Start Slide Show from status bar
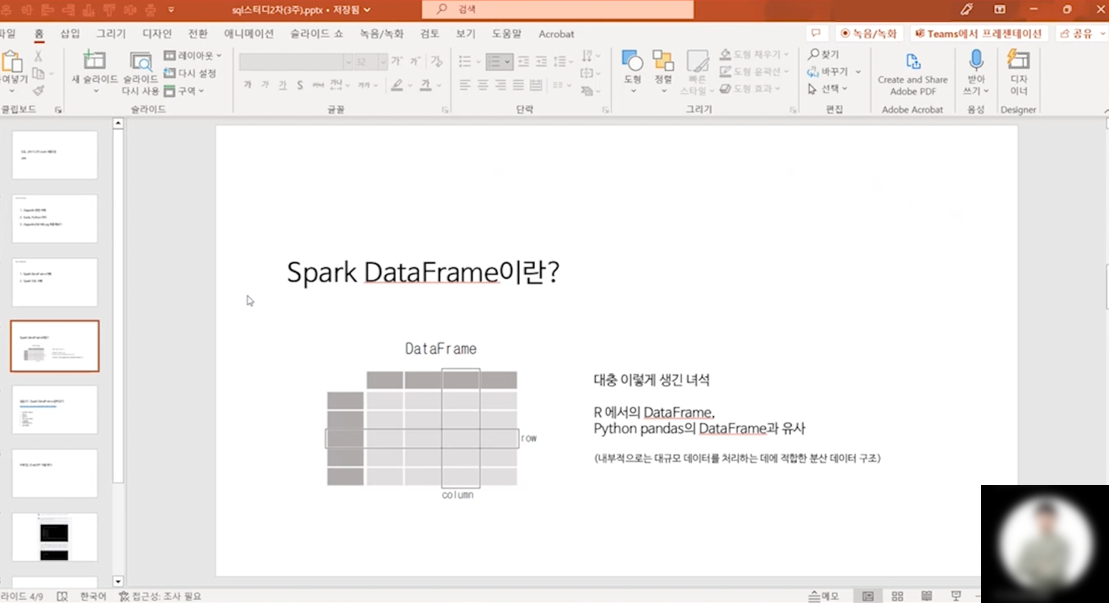The width and height of the screenshot is (1109, 603). (x=956, y=596)
